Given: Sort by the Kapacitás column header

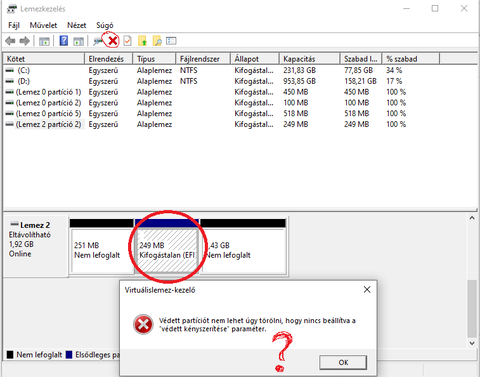Looking at the screenshot, I should 310,59.
